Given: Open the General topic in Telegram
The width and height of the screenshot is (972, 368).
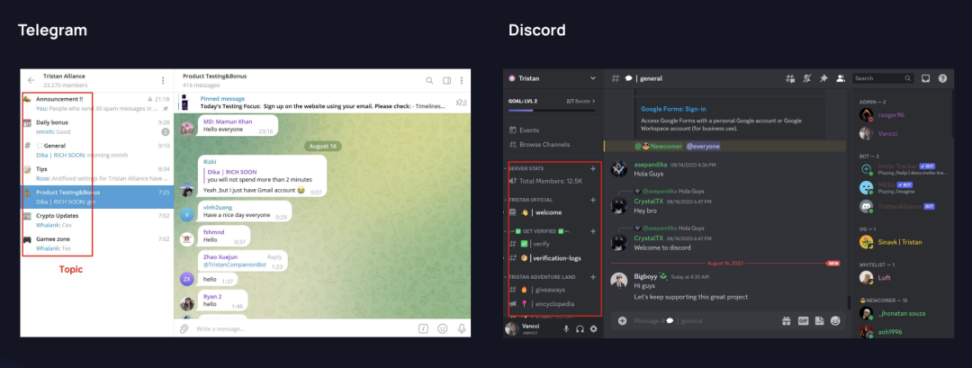Looking at the screenshot, I should click(97, 151).
